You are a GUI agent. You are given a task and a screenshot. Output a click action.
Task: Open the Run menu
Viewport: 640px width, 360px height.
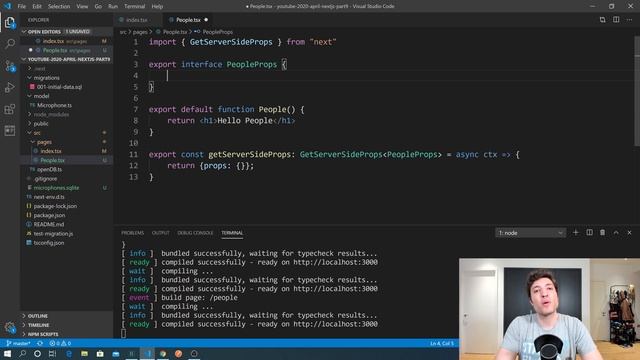coord(113,6)
